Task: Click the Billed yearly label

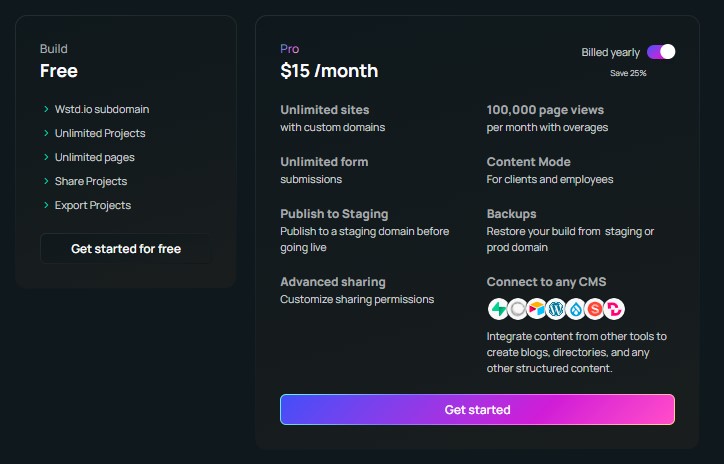Action: (610, 52)
